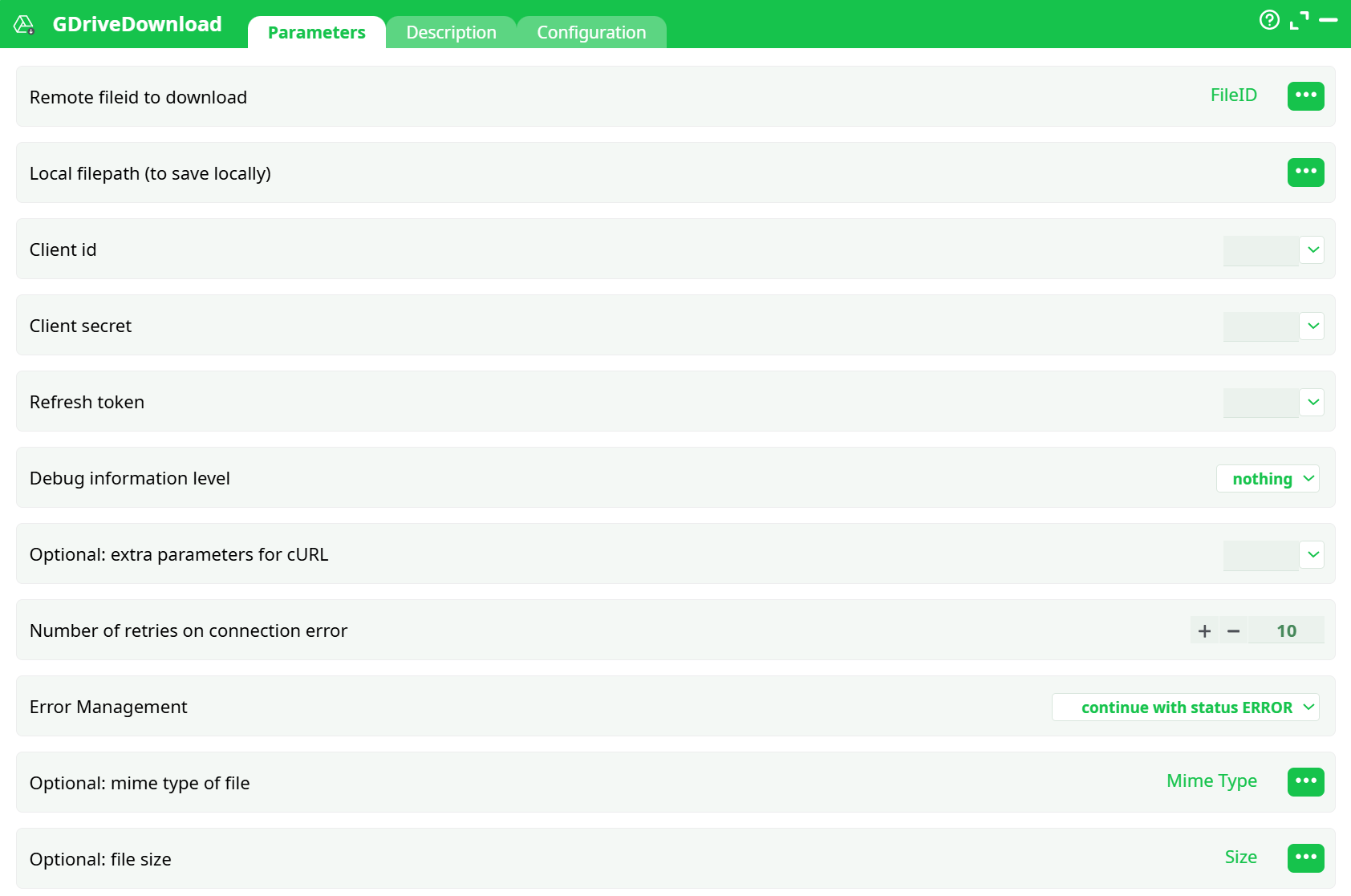Image resolution: width=1351 pixels, height=896 pixels.
Task: Decrease number of retries with minus
Action: (x=1233, y=631)
